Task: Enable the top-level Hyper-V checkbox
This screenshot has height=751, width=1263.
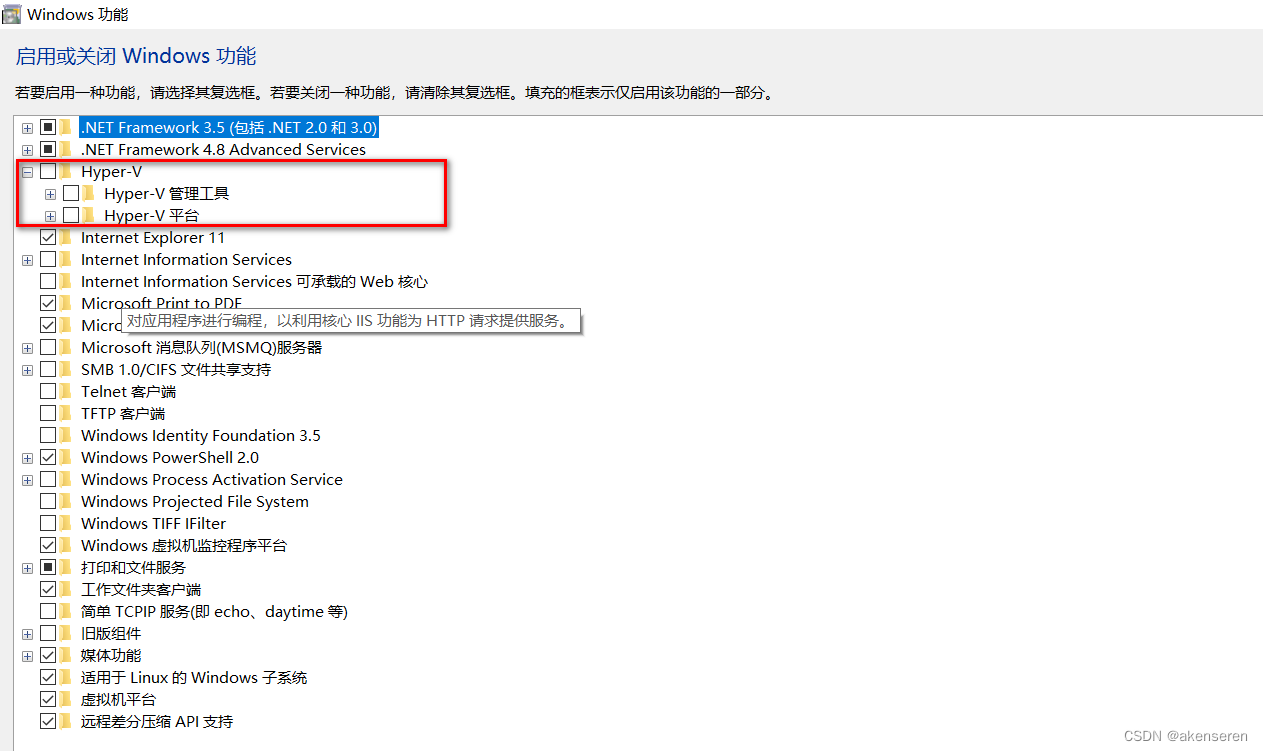Action: [x=48, y=172]
